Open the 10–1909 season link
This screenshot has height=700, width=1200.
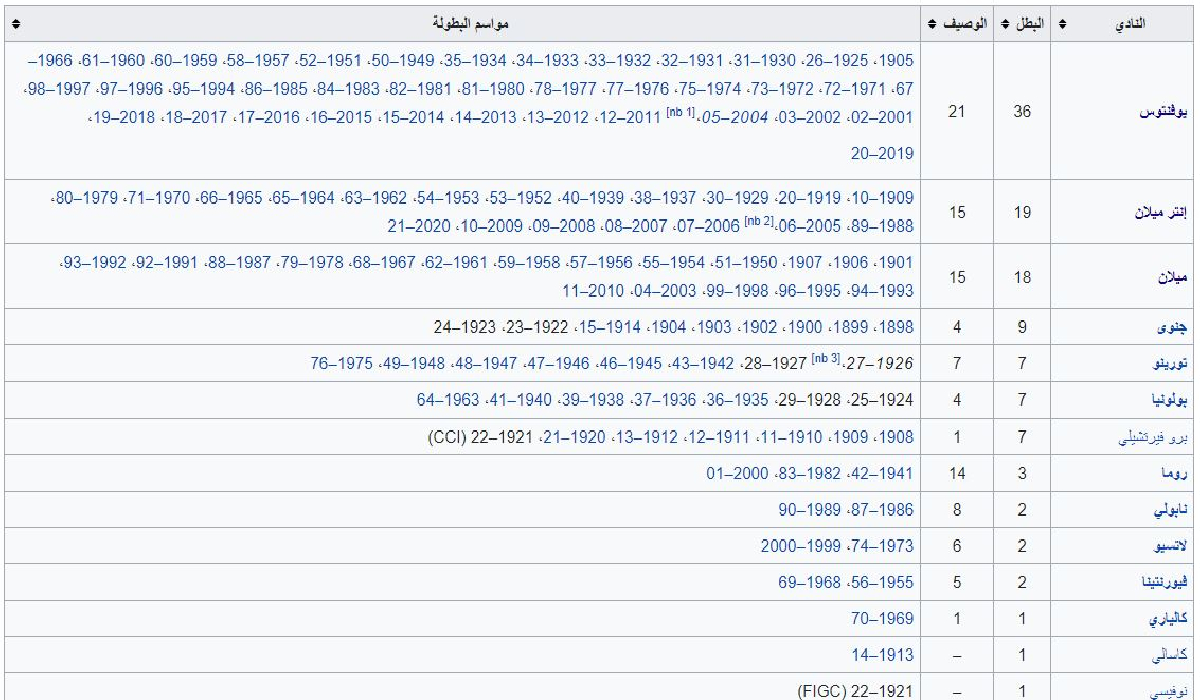point(882,198)
